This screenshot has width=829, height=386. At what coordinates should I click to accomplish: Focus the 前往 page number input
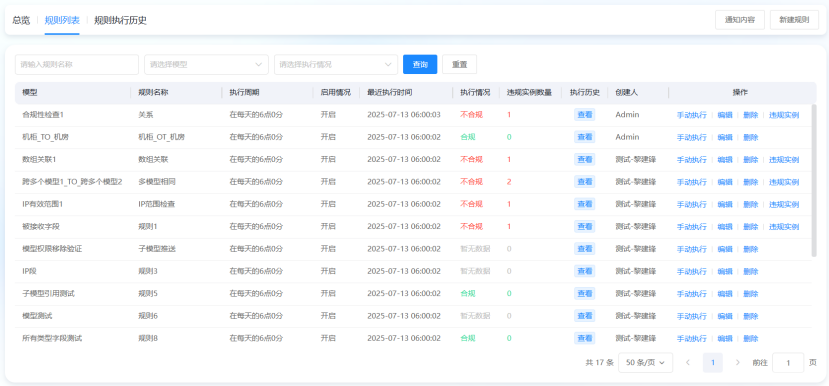pos(788,363)
